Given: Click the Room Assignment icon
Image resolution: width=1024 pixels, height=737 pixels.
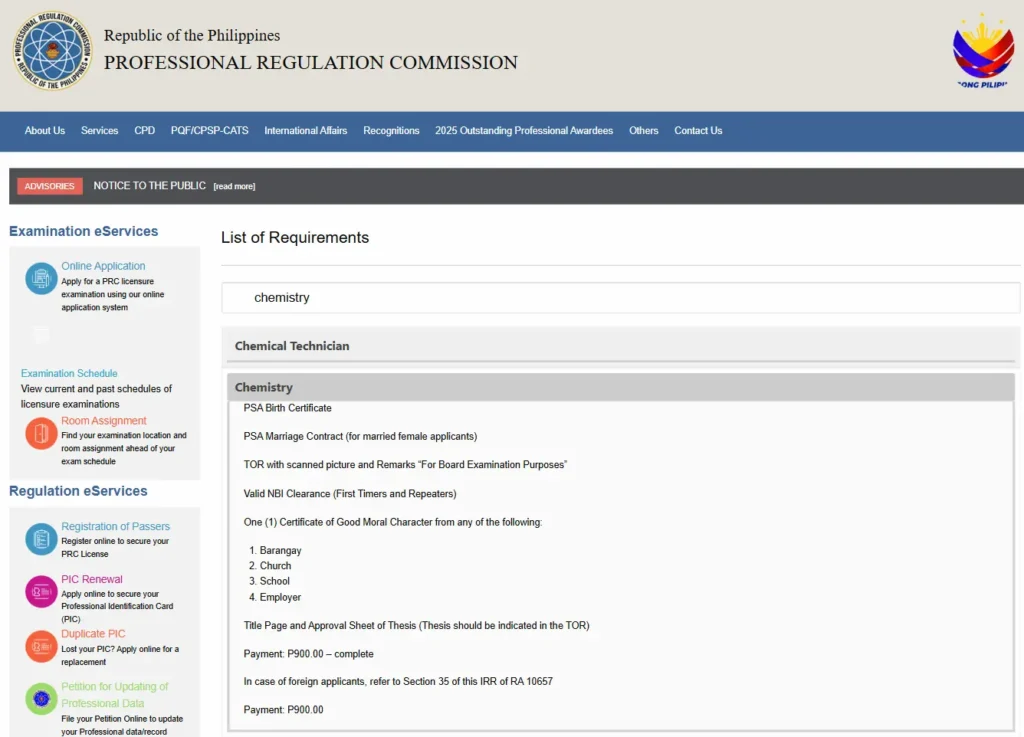Looking at the screenshot, I should click(40, 433).
